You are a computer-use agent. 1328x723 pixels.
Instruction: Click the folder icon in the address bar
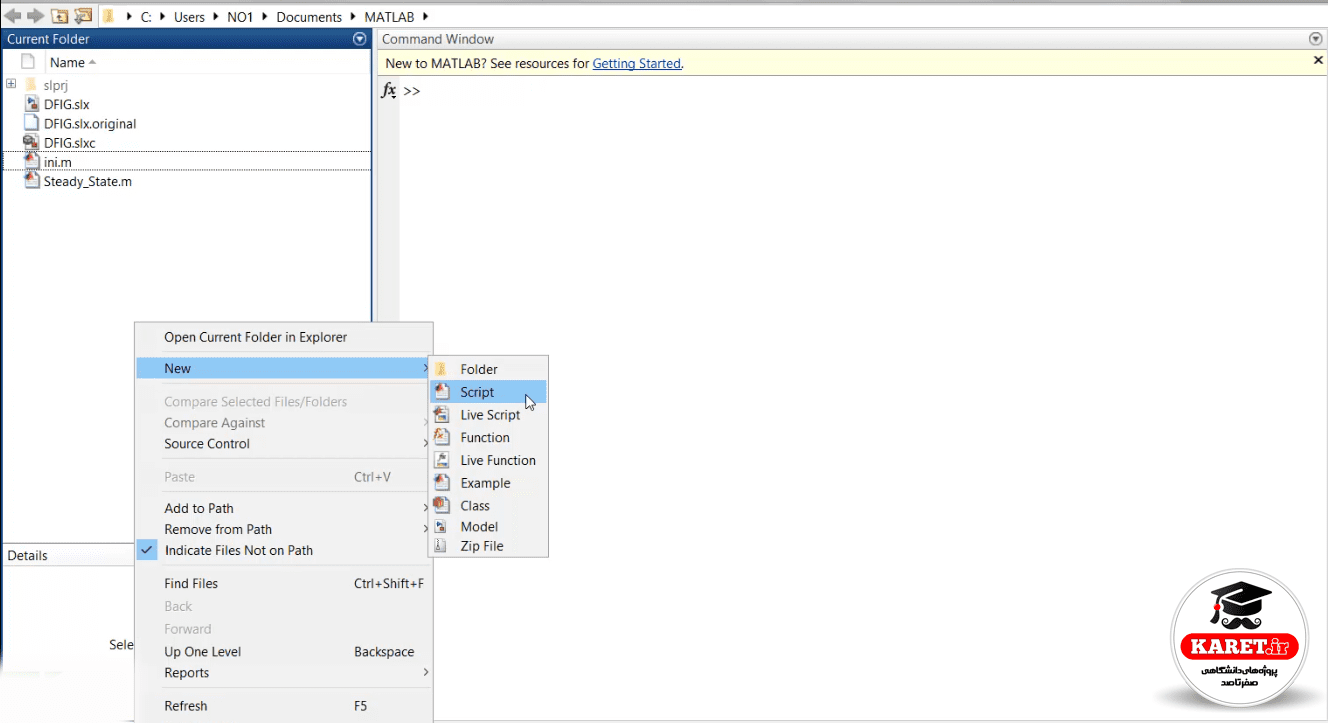pyautogui.click(x=109, y=16)
